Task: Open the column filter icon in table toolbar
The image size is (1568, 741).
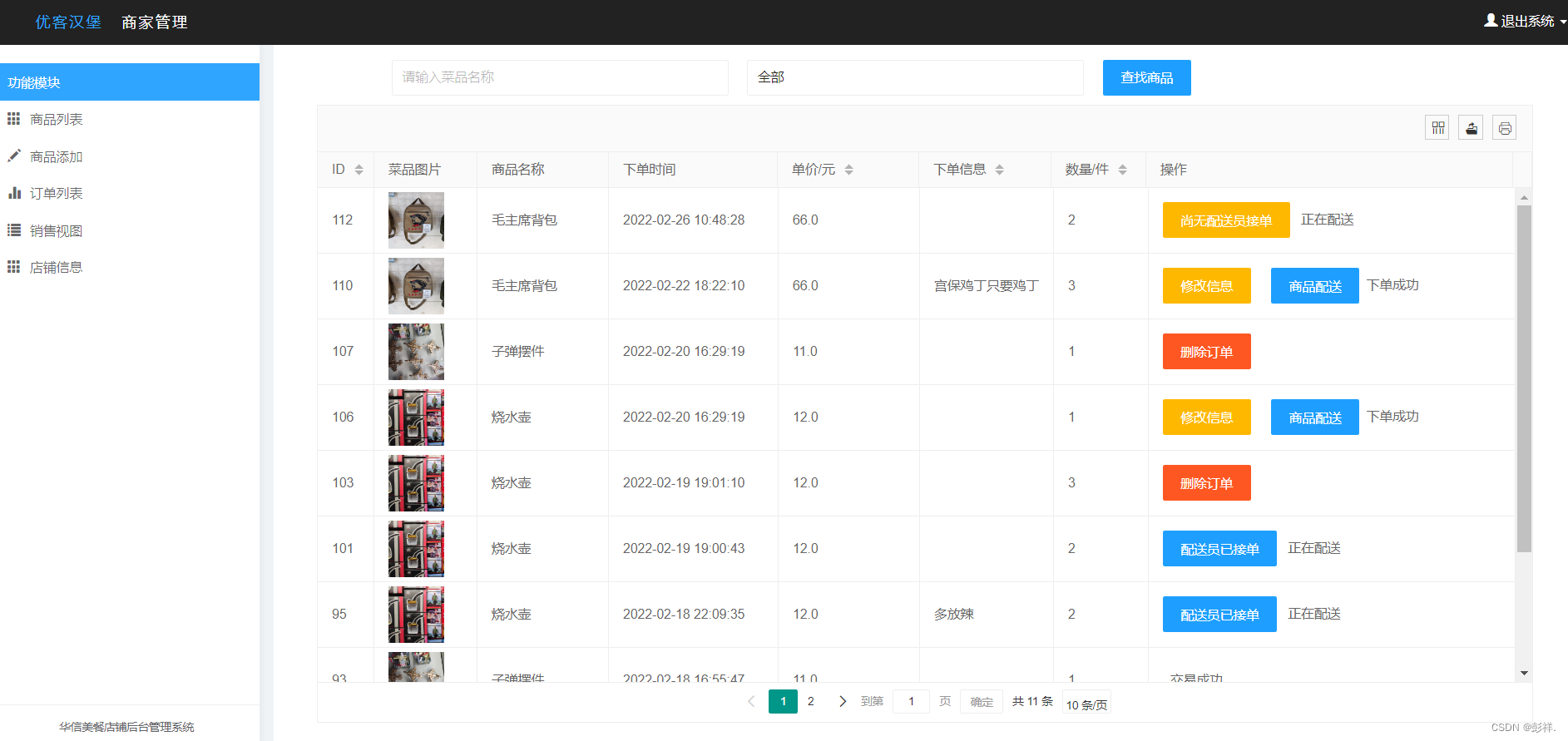Action: pyautogui.click(x=1437, y=128)
